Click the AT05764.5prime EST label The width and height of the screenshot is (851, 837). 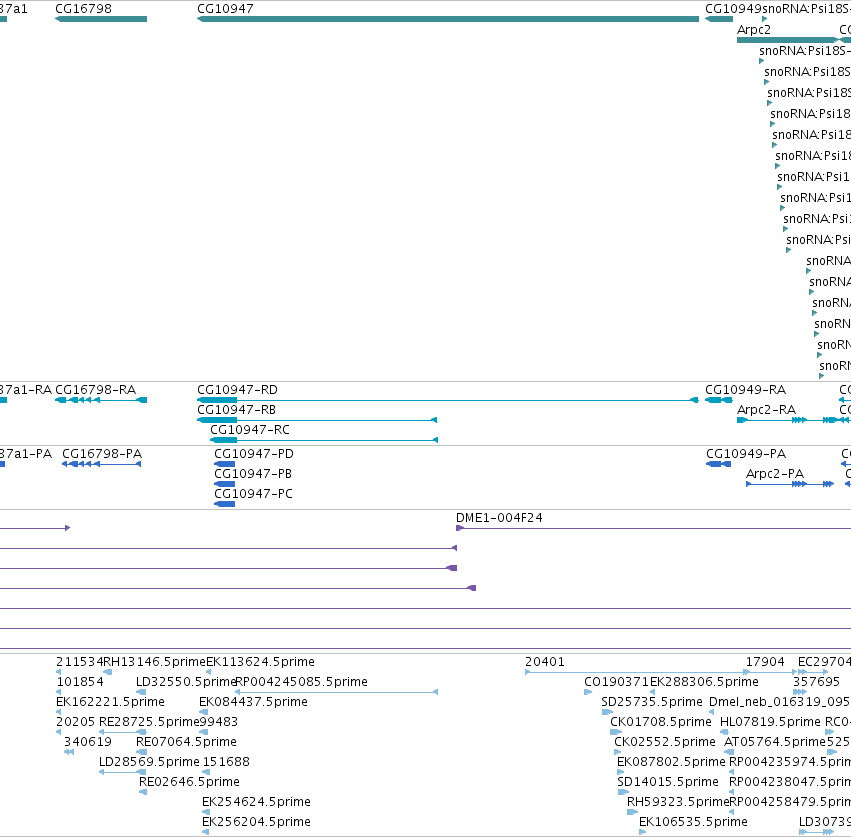(x=774, y=742)
